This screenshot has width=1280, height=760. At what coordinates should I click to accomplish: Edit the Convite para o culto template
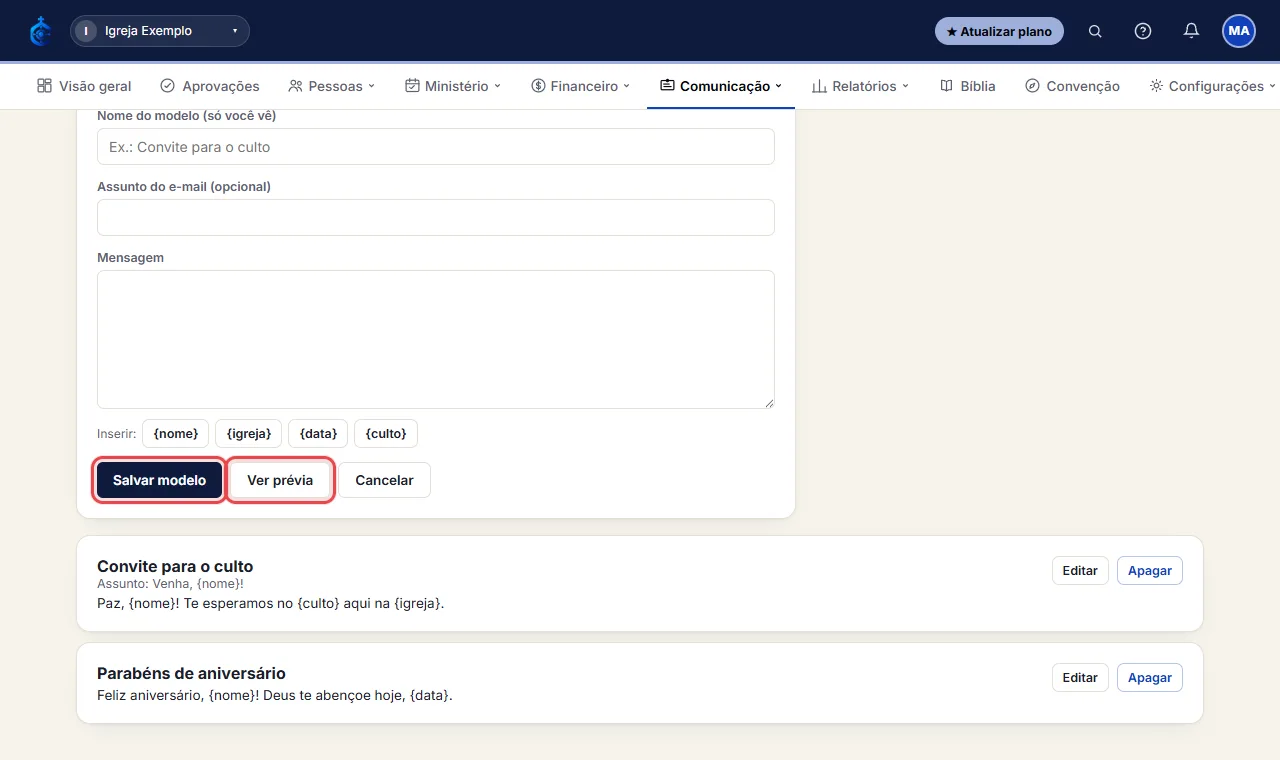pyautogui.click(x=1080, y=570)
